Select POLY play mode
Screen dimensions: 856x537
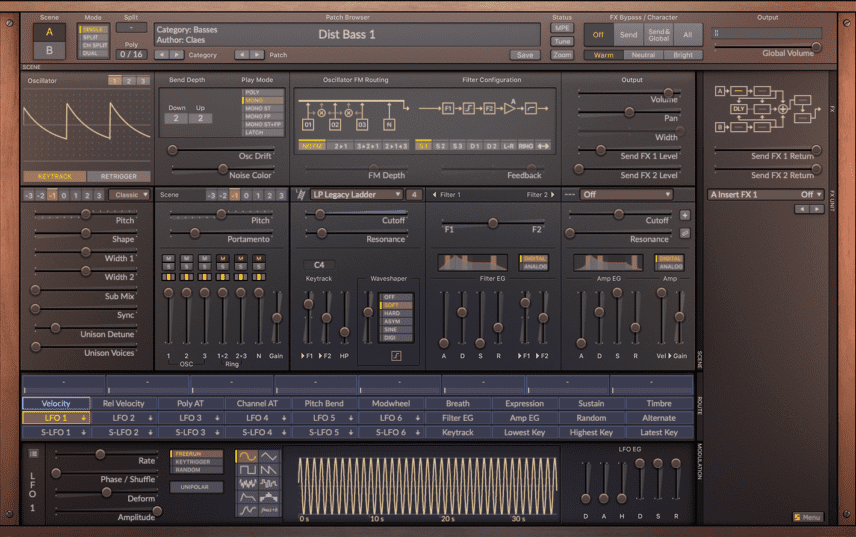coord(263,92)
